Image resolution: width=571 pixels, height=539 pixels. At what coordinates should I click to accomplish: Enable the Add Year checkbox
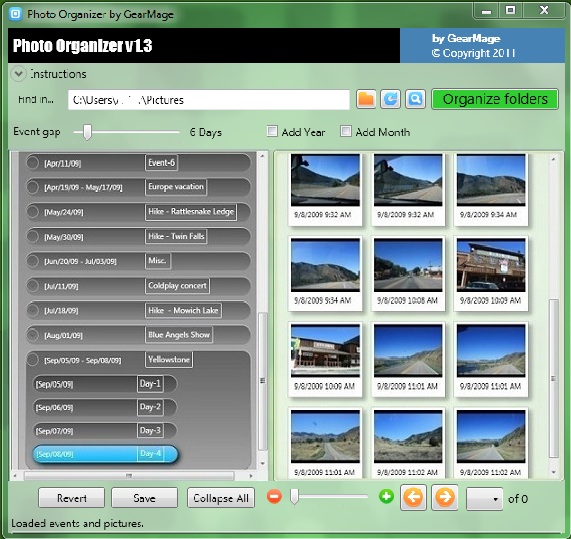click(272, 131)
